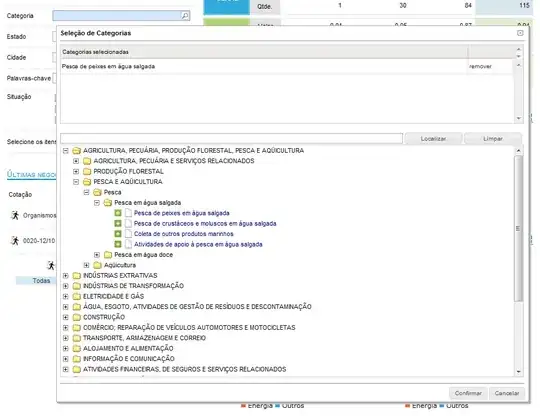Viewport: 540px width, 416px height.
Task: Click selected-categories list scroll down arrow
Action: click(x=518, y=118)
